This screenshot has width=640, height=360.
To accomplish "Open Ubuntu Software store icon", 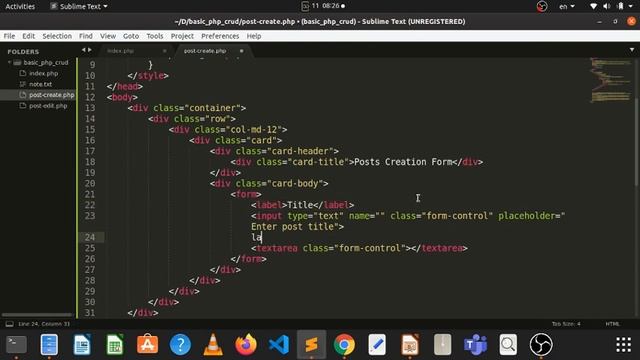I will click(147, 345).
